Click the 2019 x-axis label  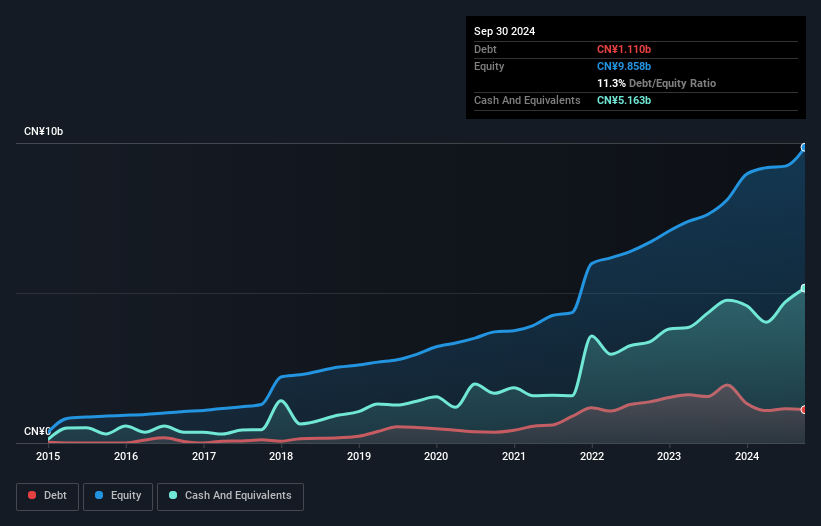[359, 456]
